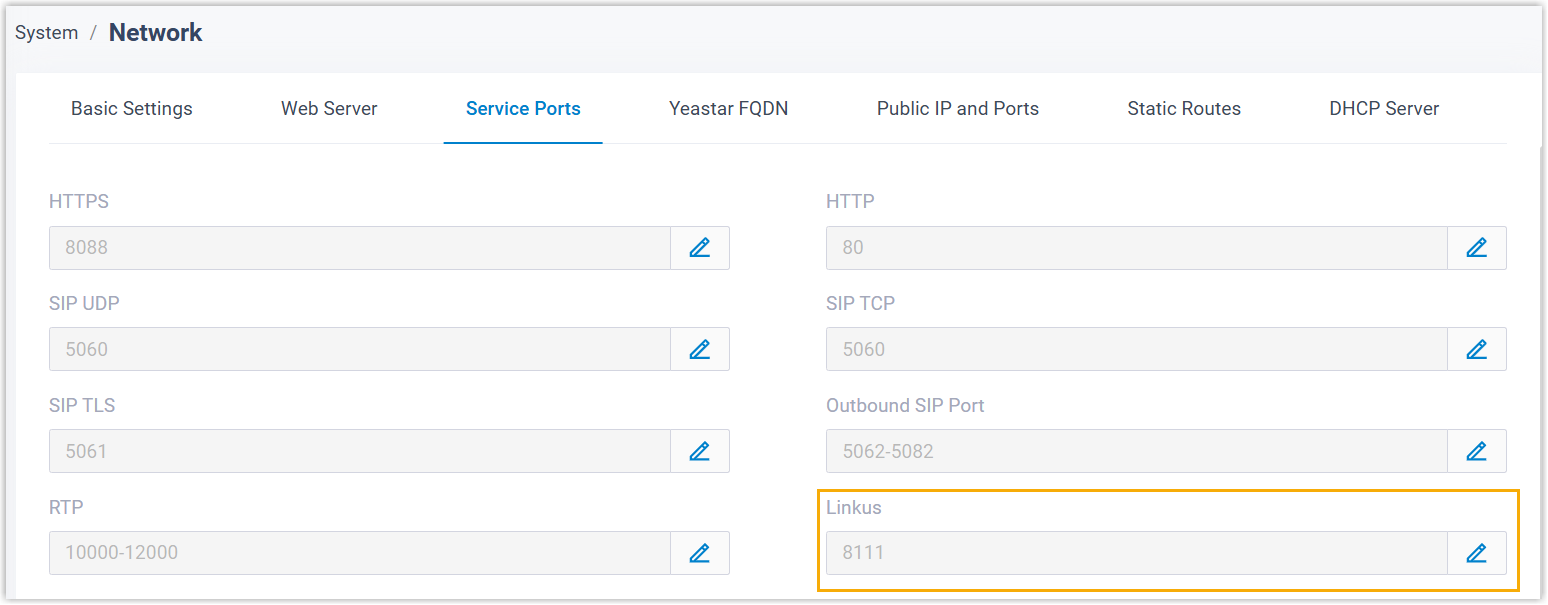The width and height of the screenshot is (1548, 605).
Task: Click the Linkus field showing 8111
Action: click(x=1136, y=553)
